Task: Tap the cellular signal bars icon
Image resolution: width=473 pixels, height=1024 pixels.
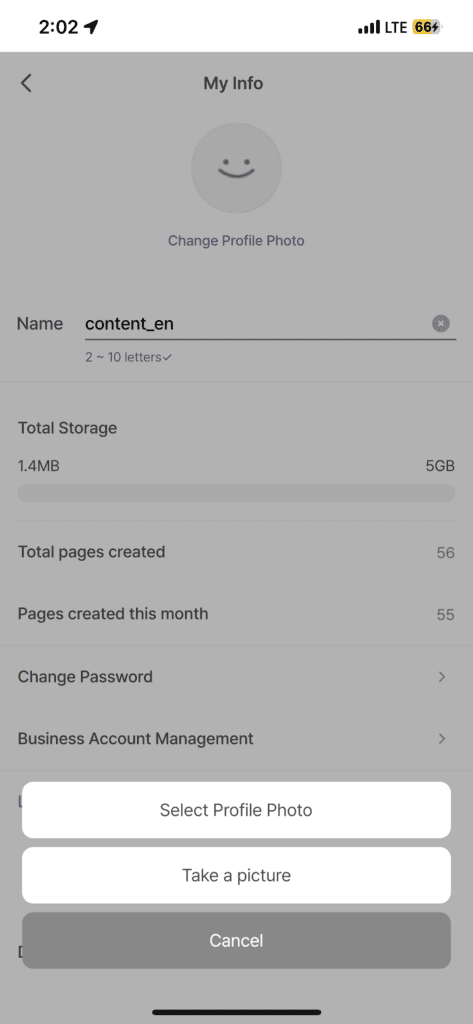Action: (x=368, y=27)
